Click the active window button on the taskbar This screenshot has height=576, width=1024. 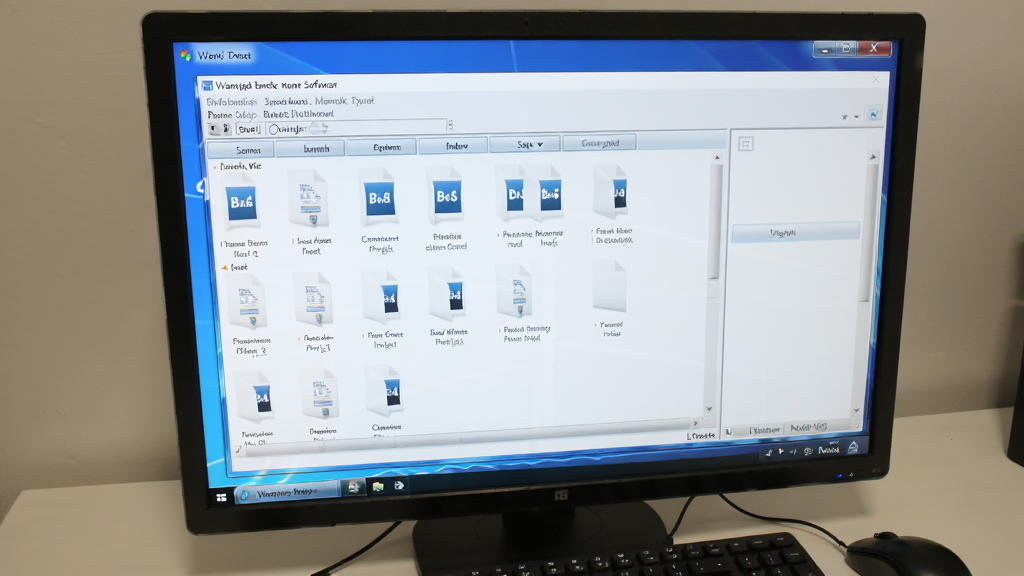click(x=287, y=492)
